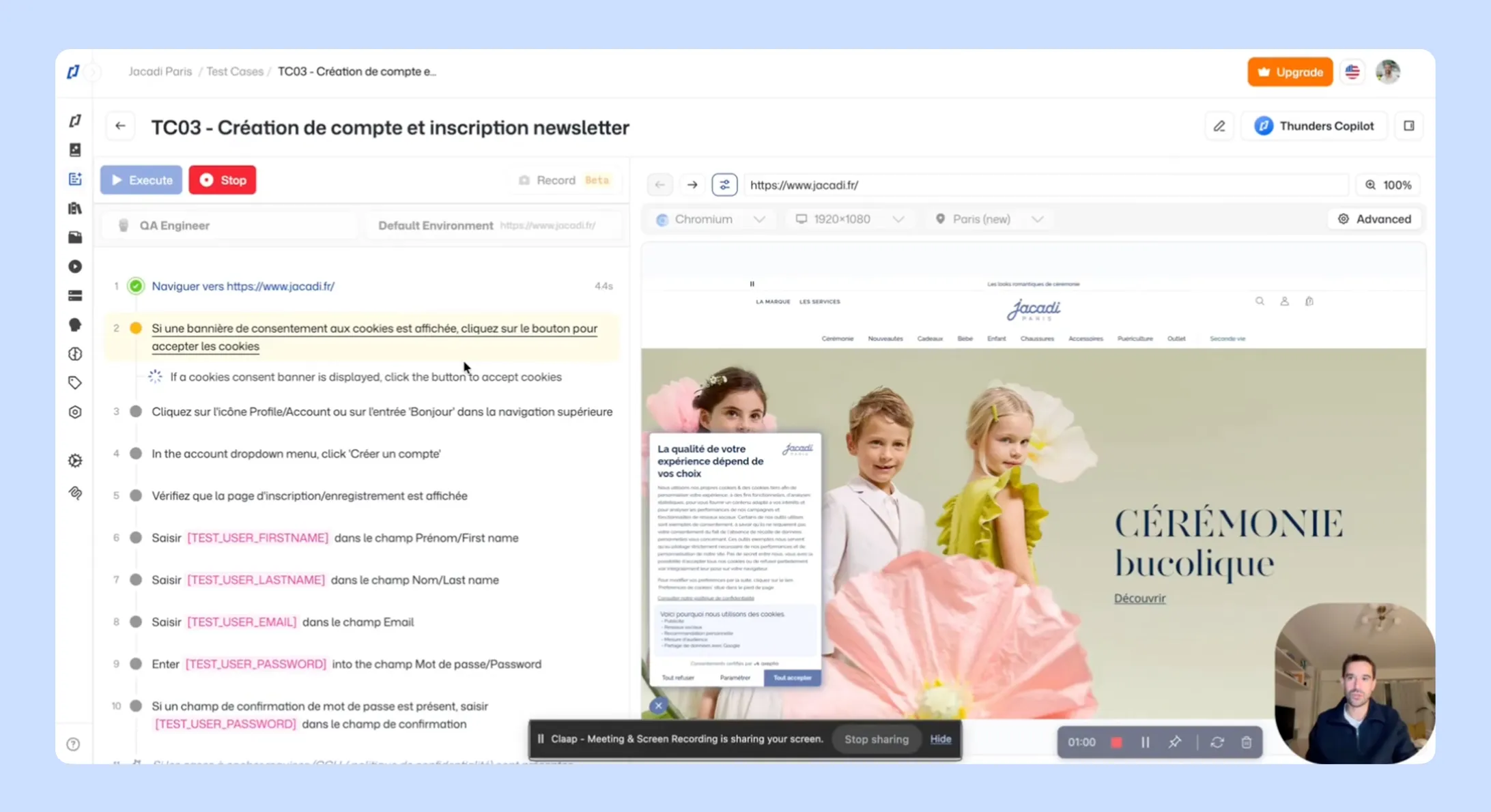Click the browser forward arrow icon

click(692, 185)
